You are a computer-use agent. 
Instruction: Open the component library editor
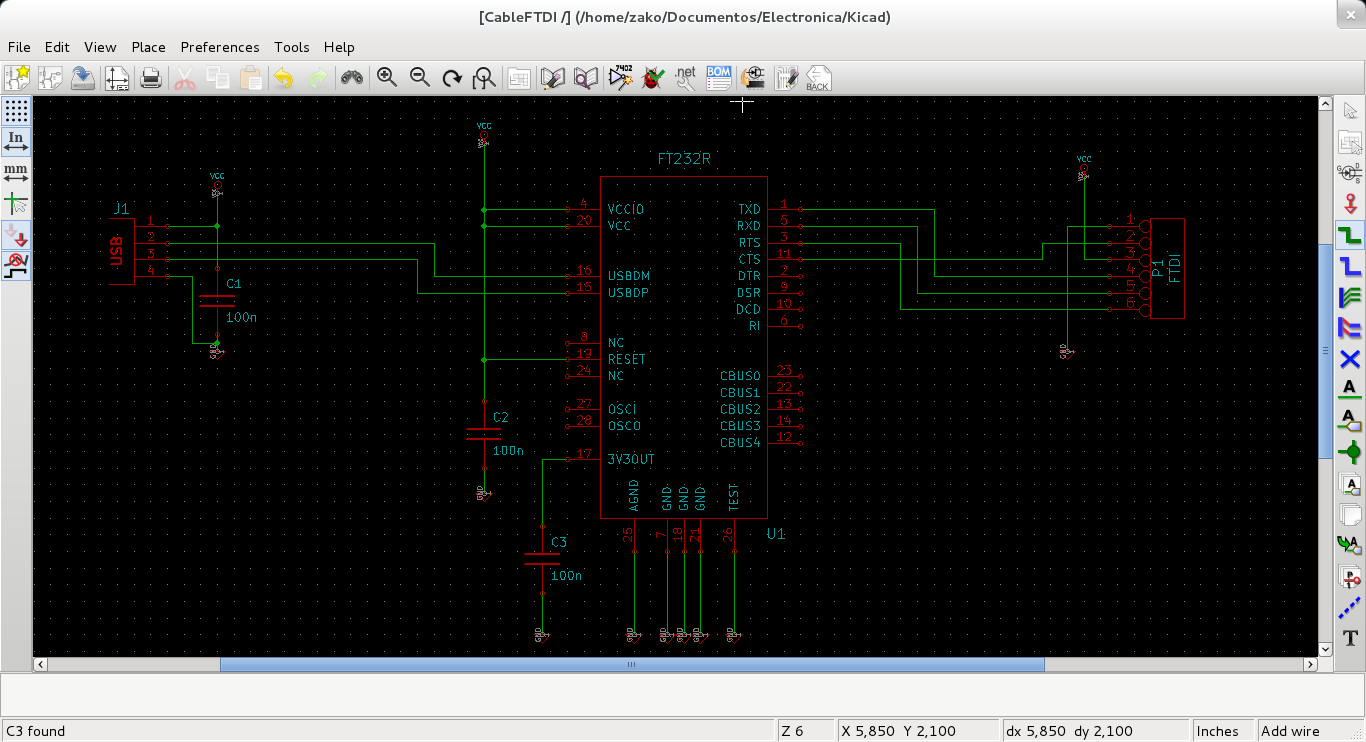[x=553, y=77]
